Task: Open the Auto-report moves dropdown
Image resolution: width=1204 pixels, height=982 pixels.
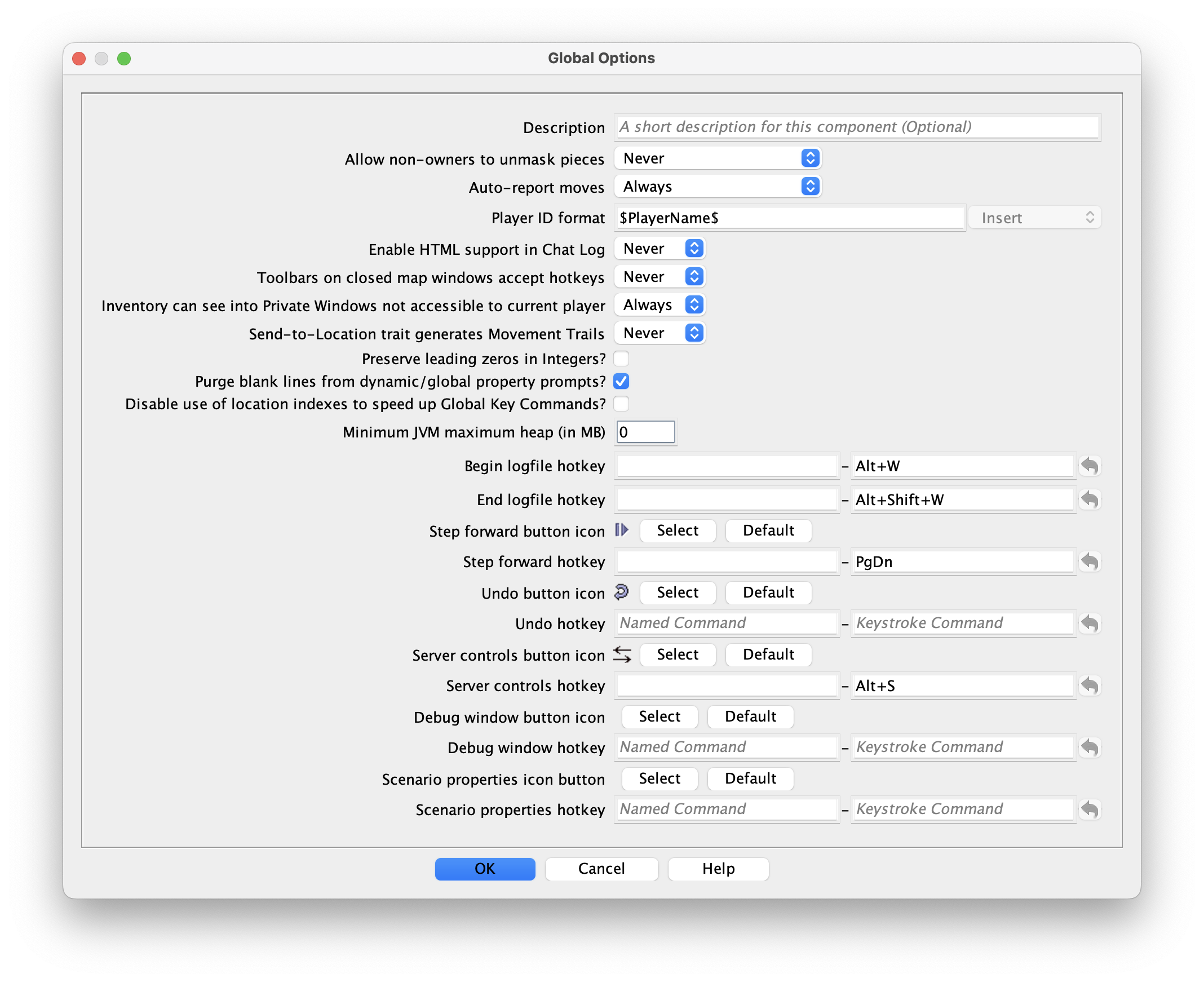Action: click(717, 187)
